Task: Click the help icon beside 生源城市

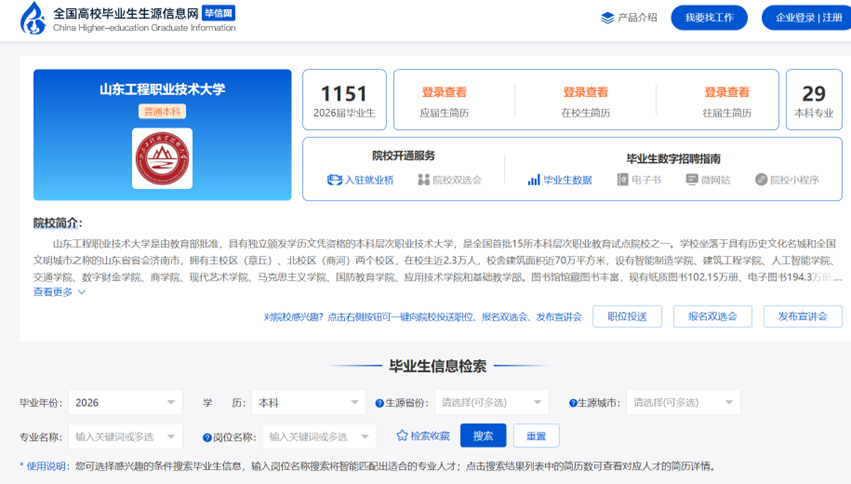Action: [573, 403]
